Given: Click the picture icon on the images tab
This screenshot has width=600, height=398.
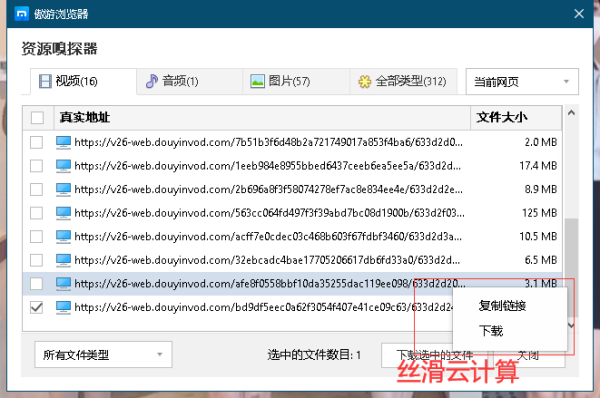Looking at the screenshot, I should click(x=257, y=81).
